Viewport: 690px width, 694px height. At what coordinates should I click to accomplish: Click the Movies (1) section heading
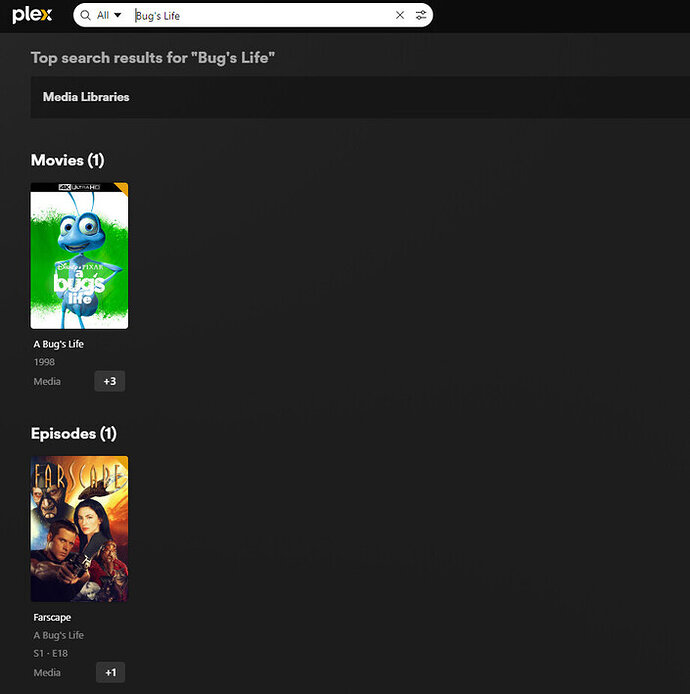pyautogui.click(x=68, y=160)
